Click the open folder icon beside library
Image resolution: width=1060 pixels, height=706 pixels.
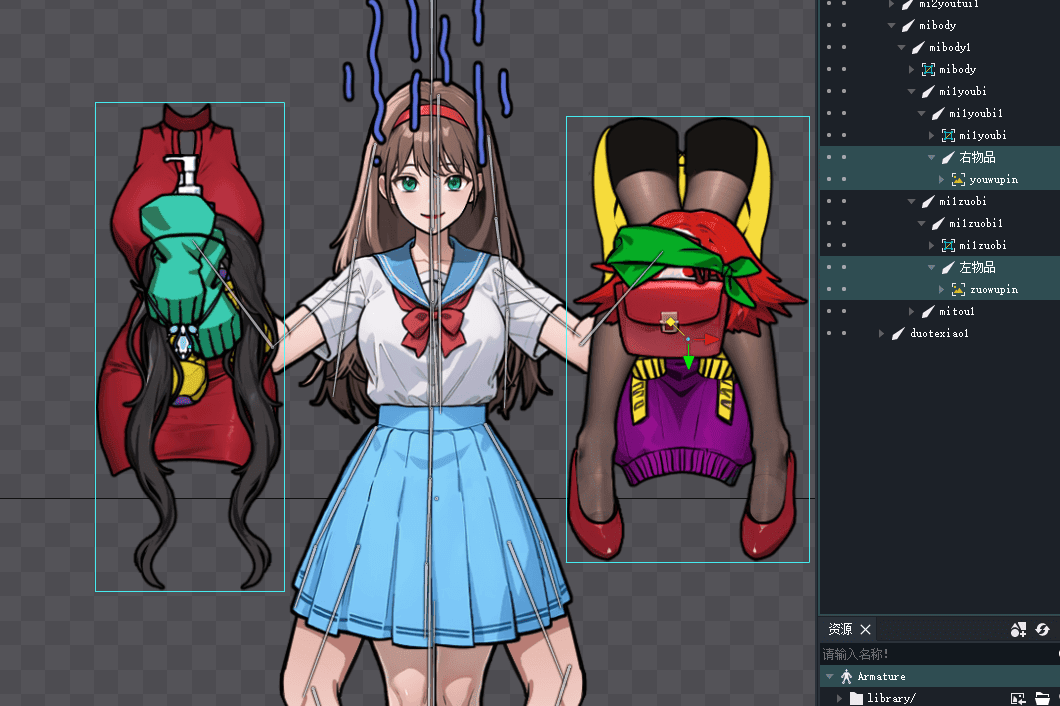(1042, 698)
